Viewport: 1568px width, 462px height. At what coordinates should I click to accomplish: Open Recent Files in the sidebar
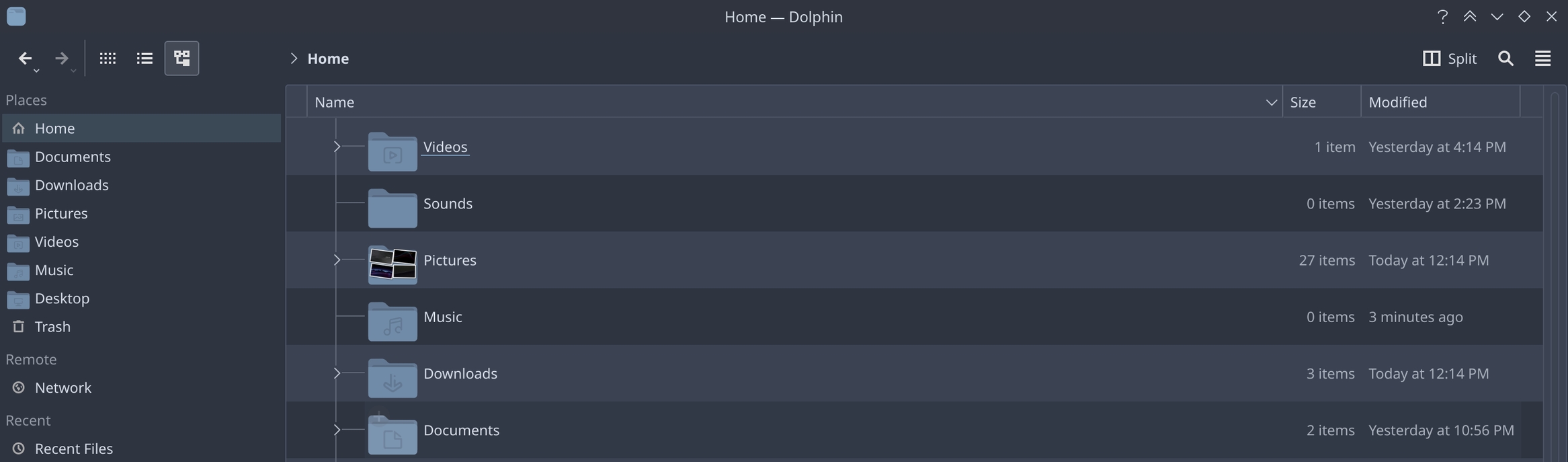(73, 449)
